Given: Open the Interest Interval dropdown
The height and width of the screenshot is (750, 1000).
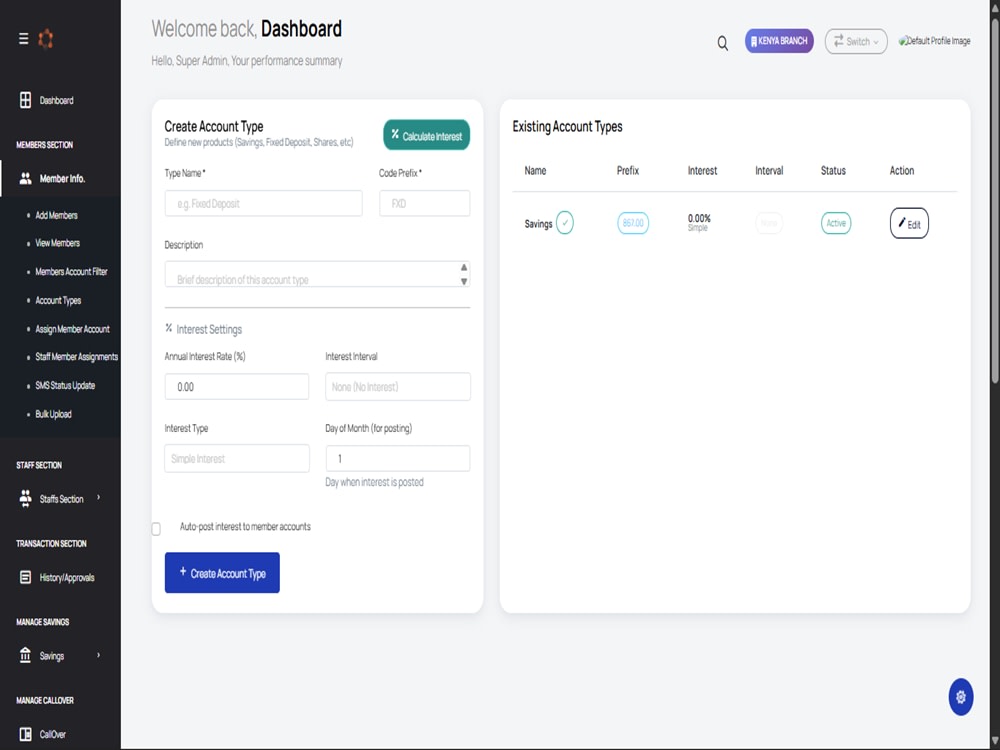Looking at the screenshot, I should (398, 386).
